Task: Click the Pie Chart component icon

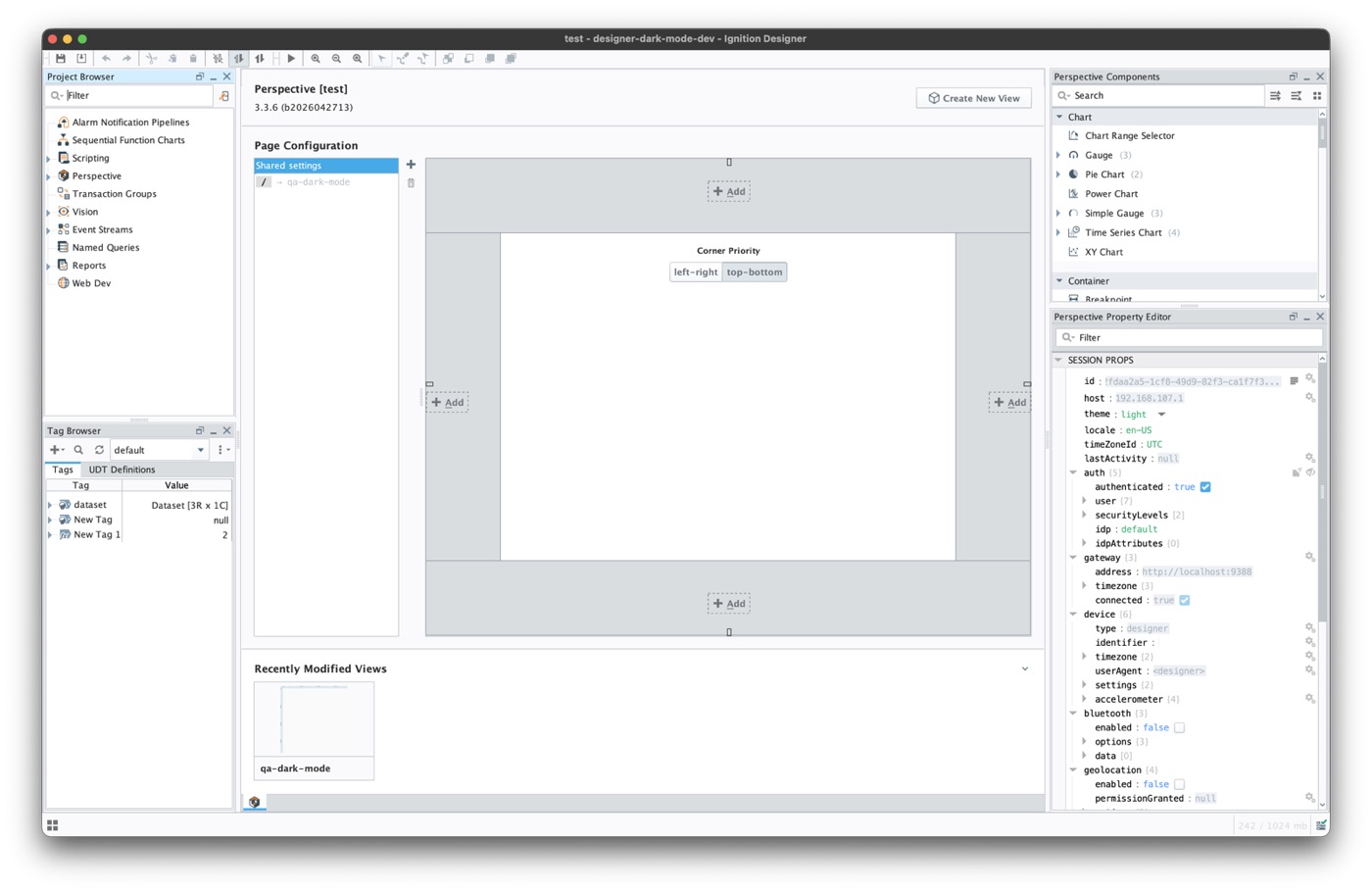Action: click(x=1073, y=174)
